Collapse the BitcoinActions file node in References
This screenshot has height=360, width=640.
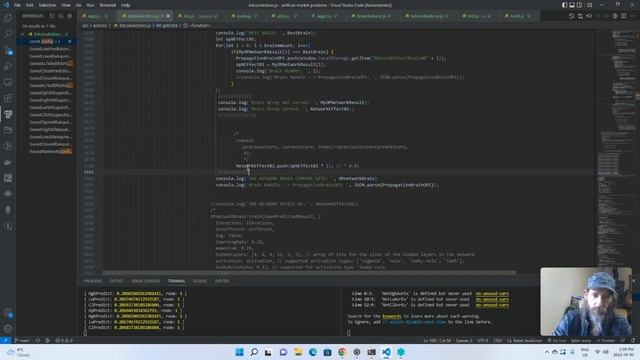(x=22, y=34)
